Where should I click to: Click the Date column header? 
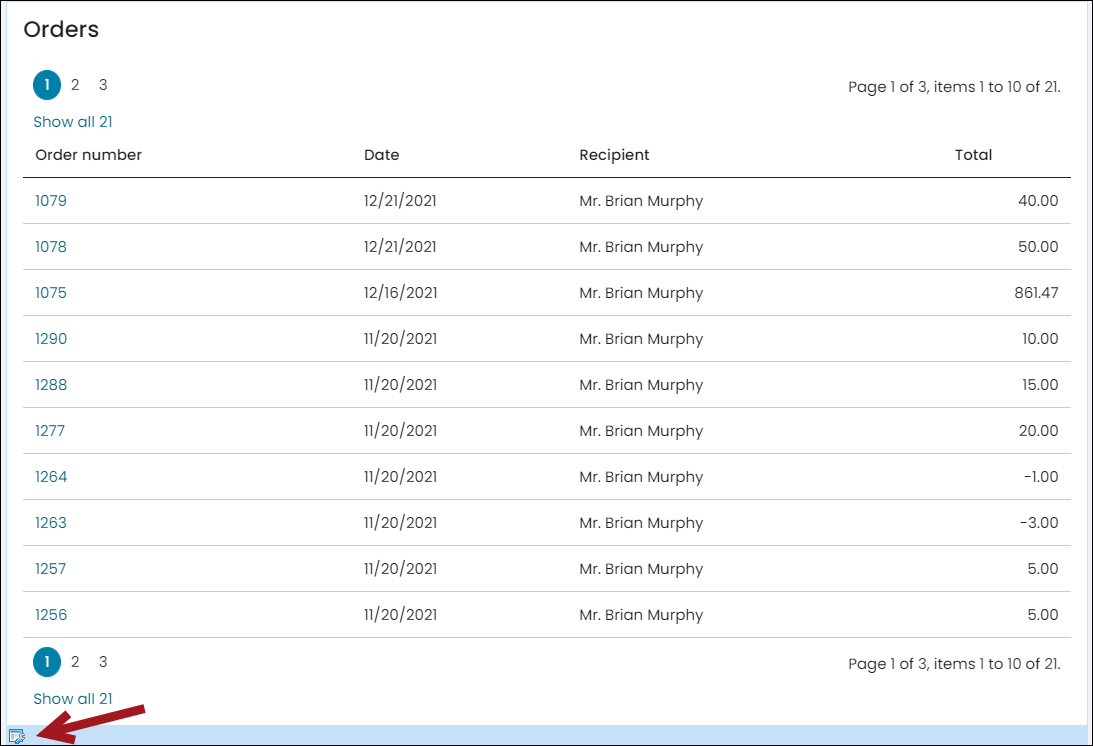click(x=381, y=155)
